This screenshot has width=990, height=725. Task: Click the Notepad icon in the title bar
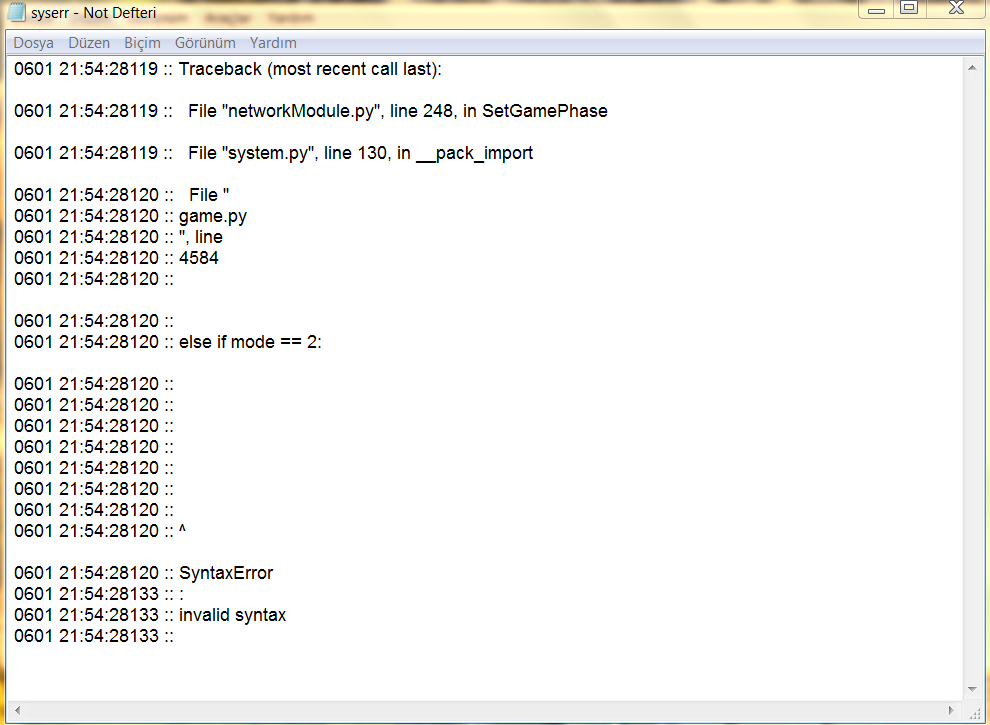[x=16, y=12]
